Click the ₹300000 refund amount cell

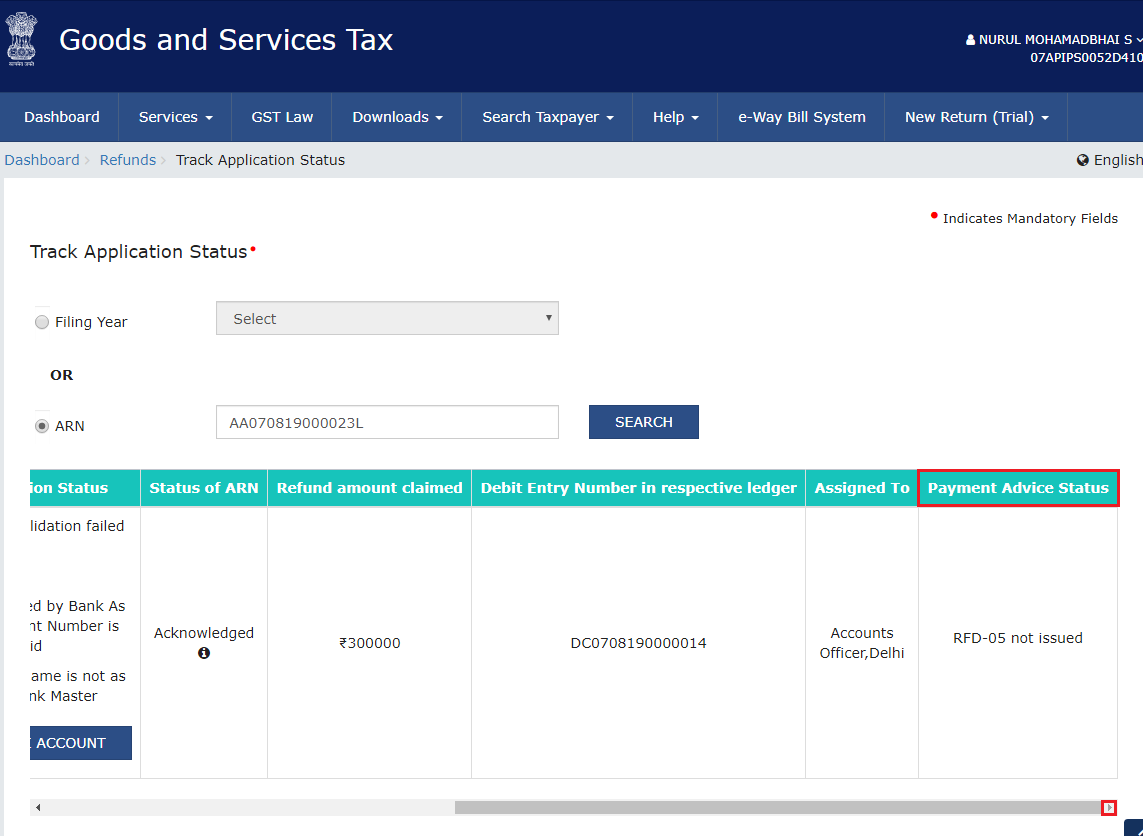369,643
